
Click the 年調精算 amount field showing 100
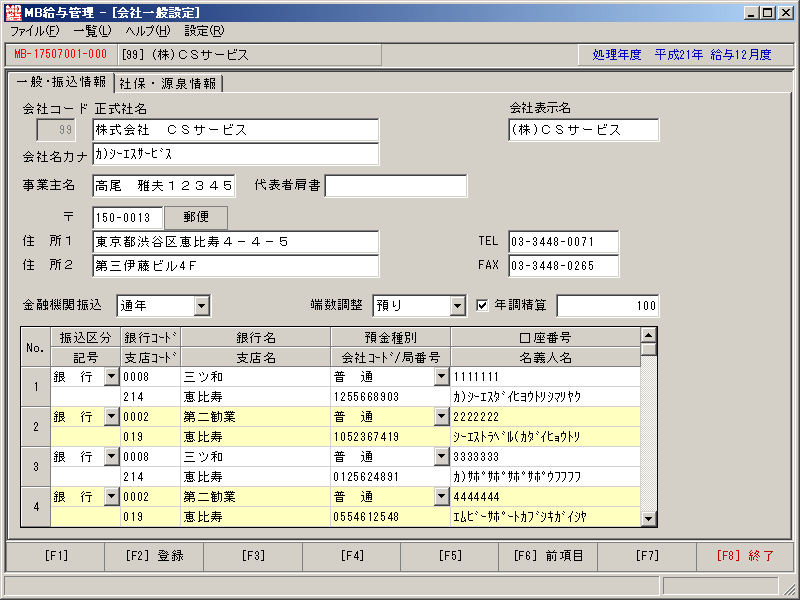coord(608,306)
